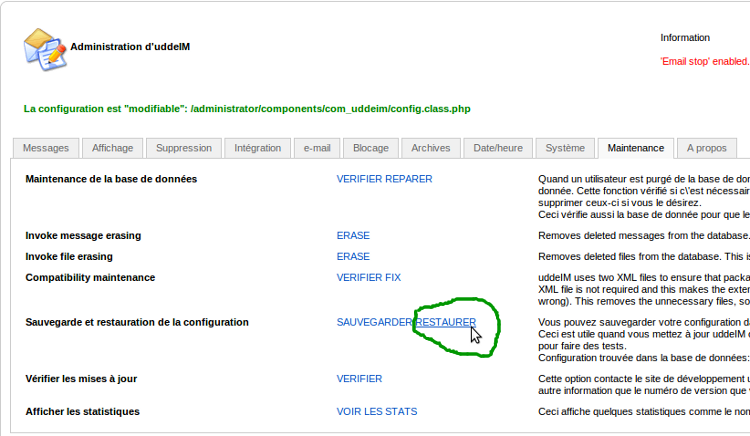
Task: Click FIX in Compatibility maintenance row
Action: click(x=393, y=278)
